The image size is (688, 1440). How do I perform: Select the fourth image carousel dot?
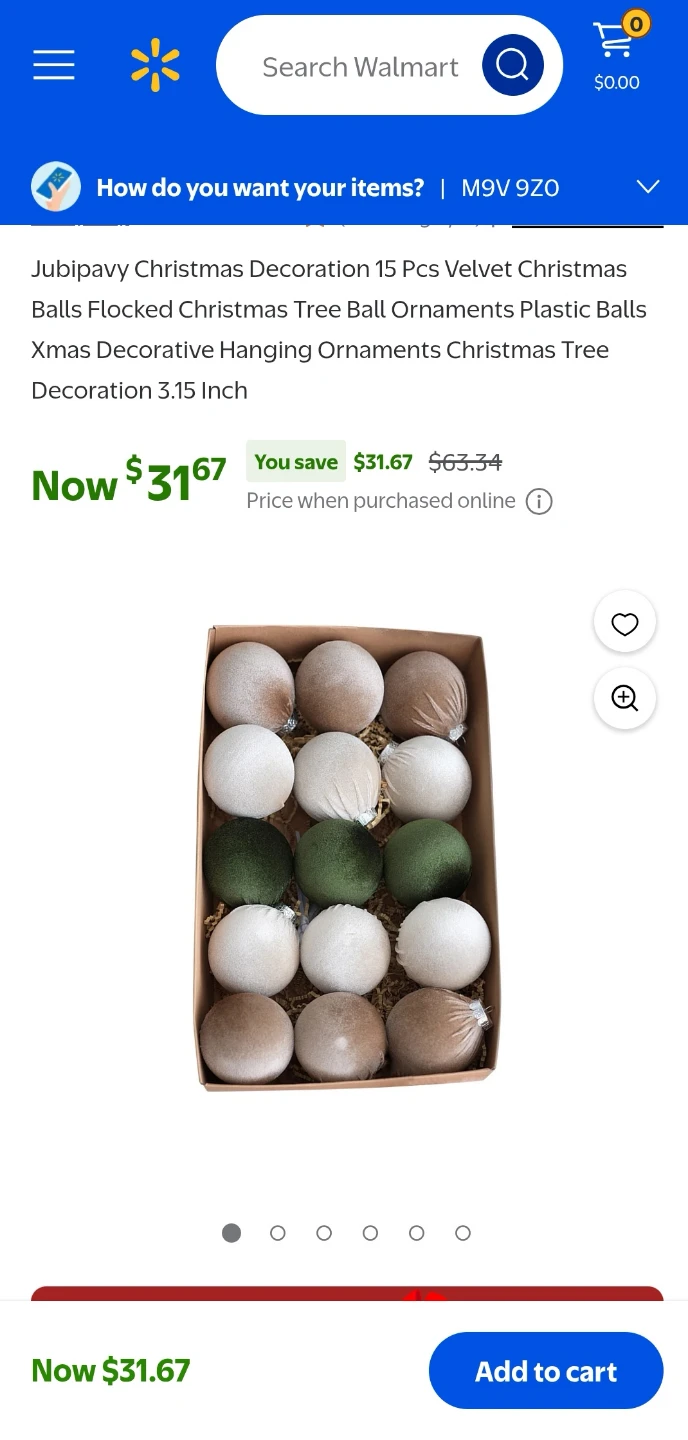click(x=370, y=1233)
